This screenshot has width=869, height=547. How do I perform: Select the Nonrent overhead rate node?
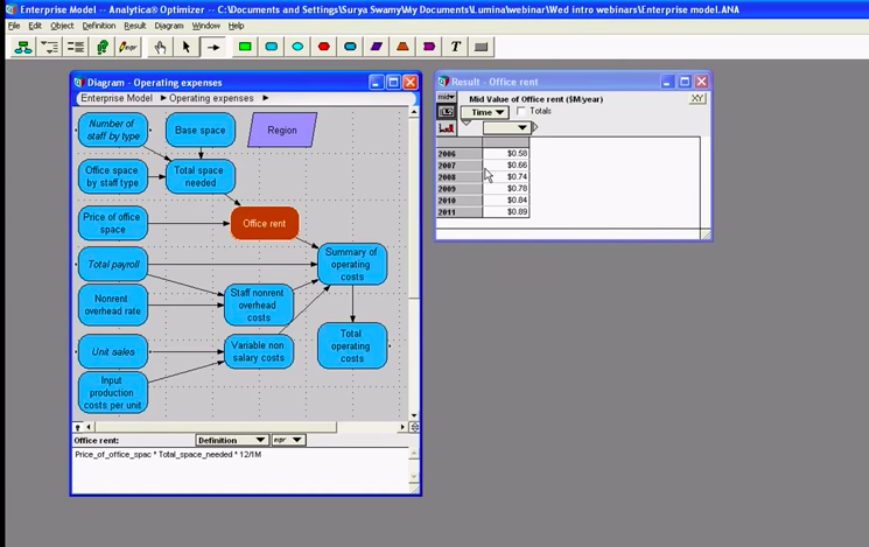(x=113, y=305)
